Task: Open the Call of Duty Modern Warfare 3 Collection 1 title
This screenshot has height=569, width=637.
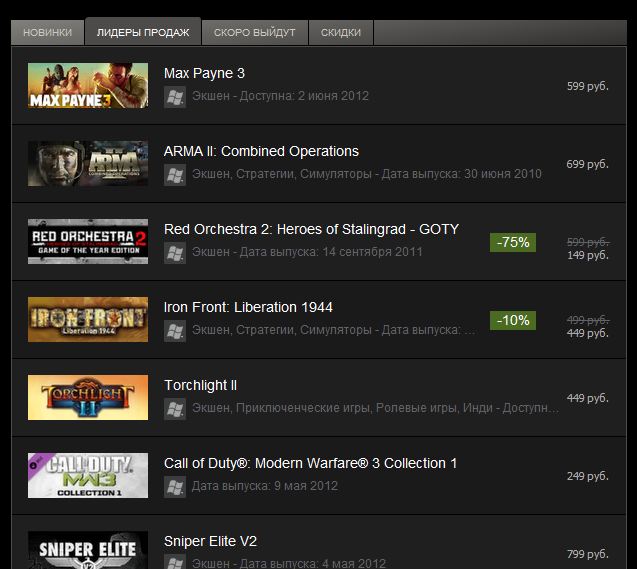Action: (310, 463)
